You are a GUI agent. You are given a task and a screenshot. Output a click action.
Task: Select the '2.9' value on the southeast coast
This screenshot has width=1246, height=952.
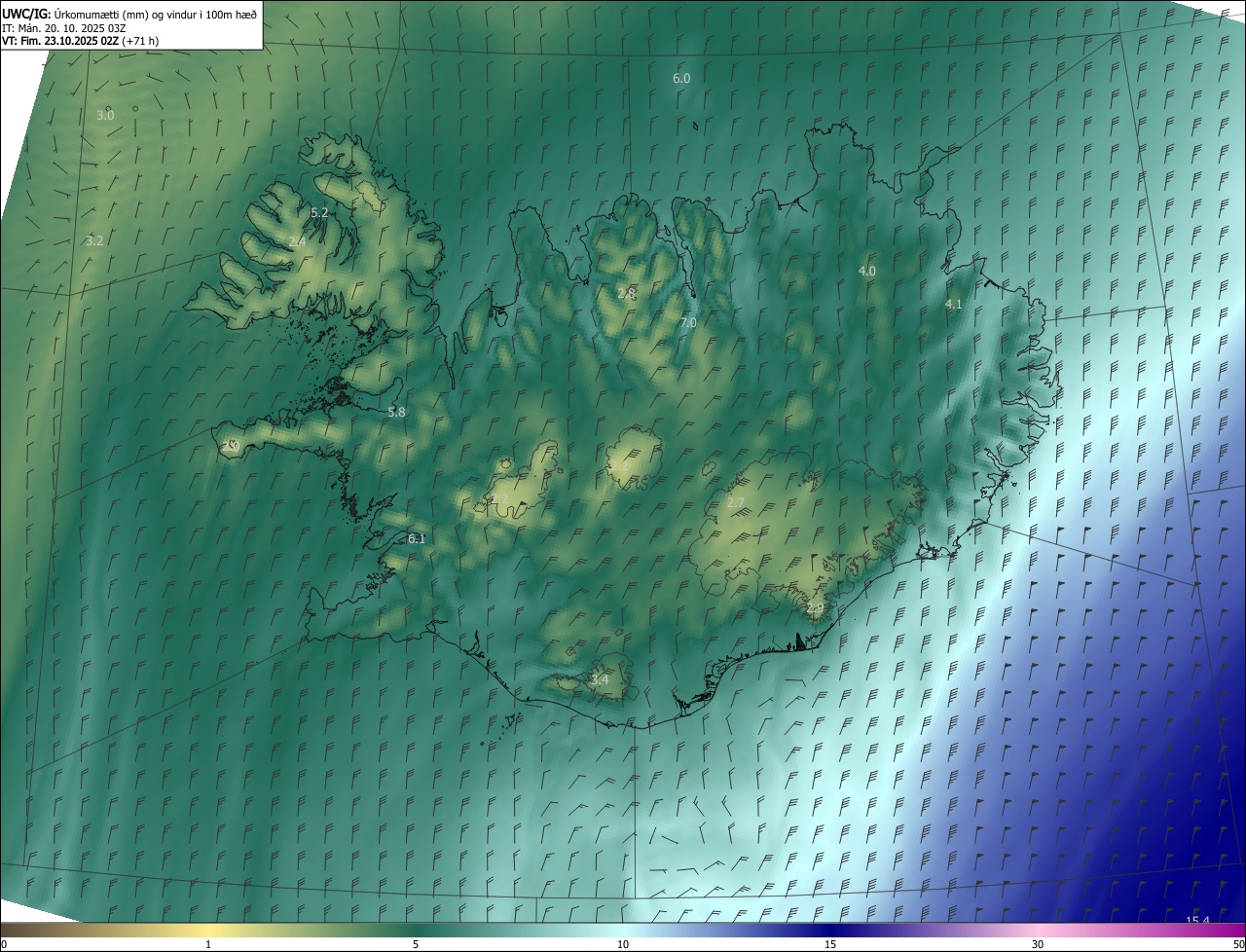click(815, 608)
